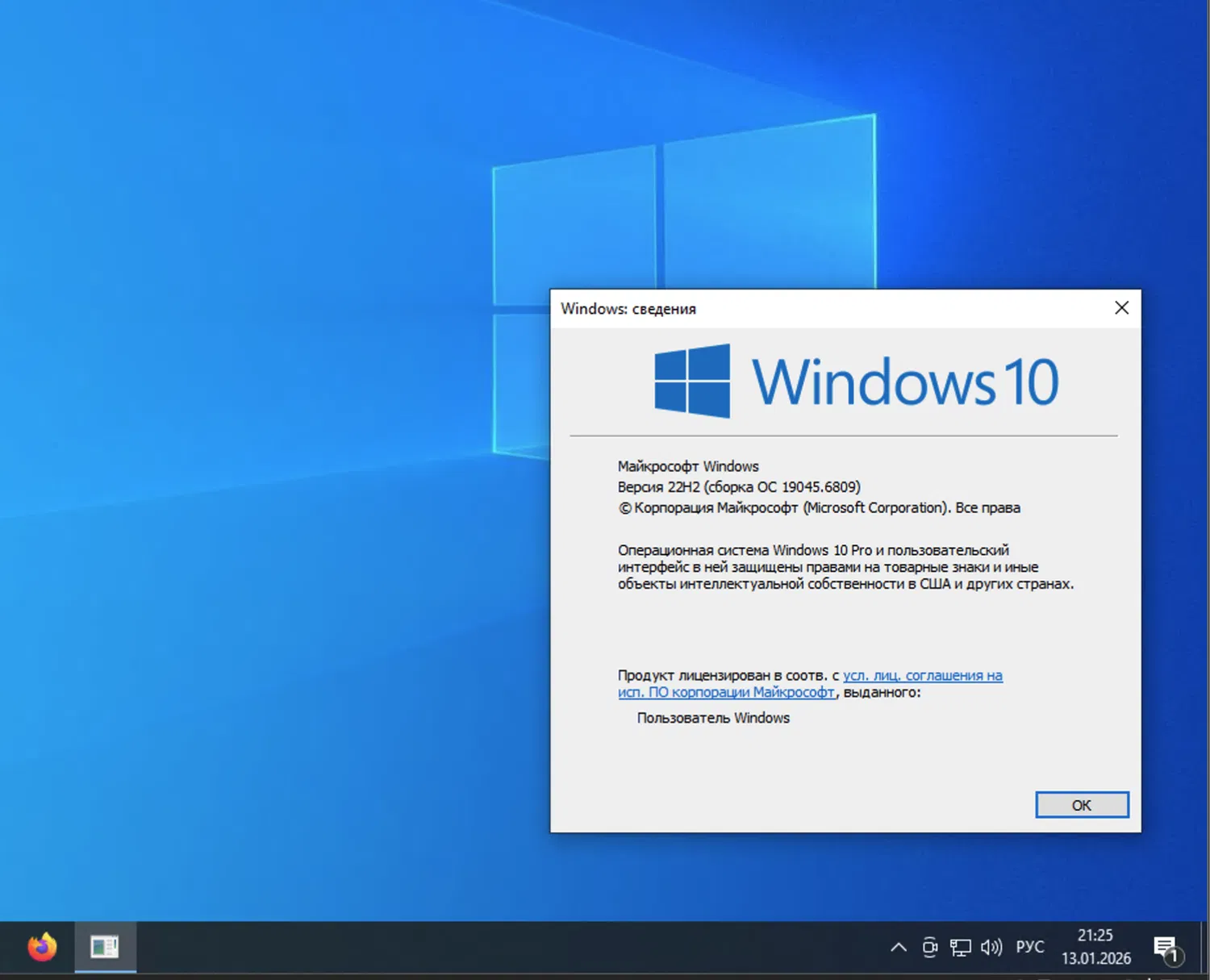Open Firefox from the taskbar
The image size is (1210, 980).
(42, 948)
